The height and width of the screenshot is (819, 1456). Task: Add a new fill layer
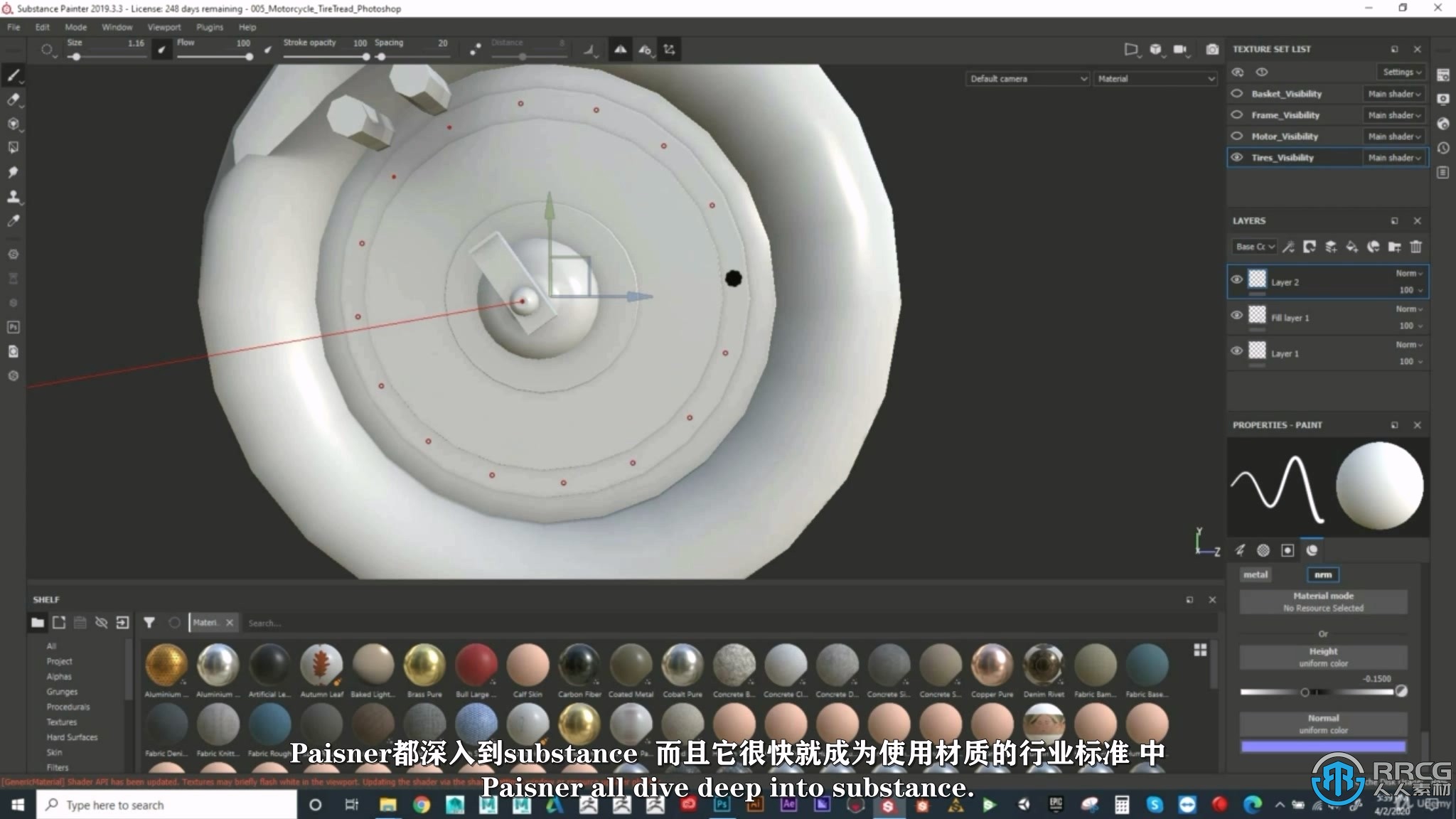point(1352,247)
